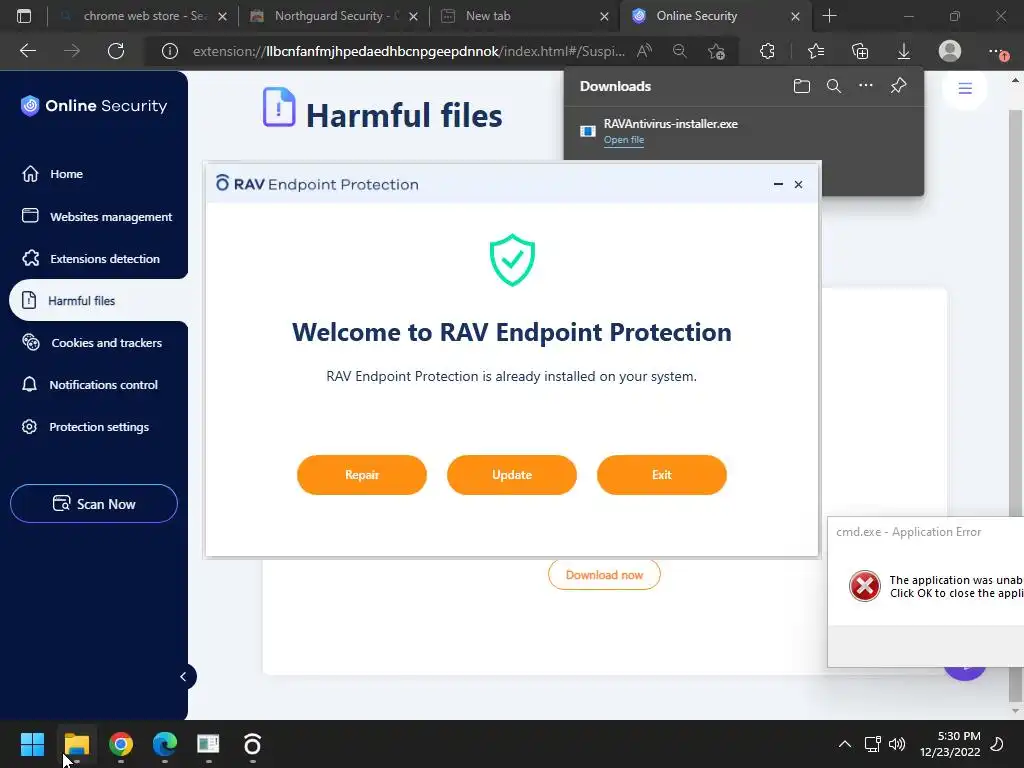The height and width of the screenshot is (768, 1024).
Task: Add page to favorites star icon
Action: (x=716, y=51)
